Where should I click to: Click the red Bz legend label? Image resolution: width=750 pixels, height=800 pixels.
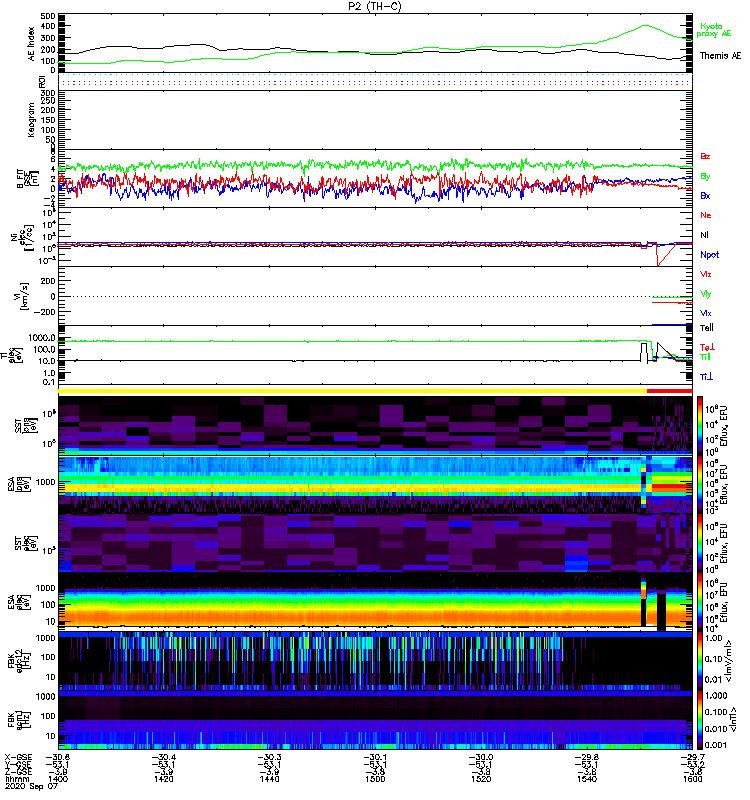pyautogui.click(x=705, y=156)
